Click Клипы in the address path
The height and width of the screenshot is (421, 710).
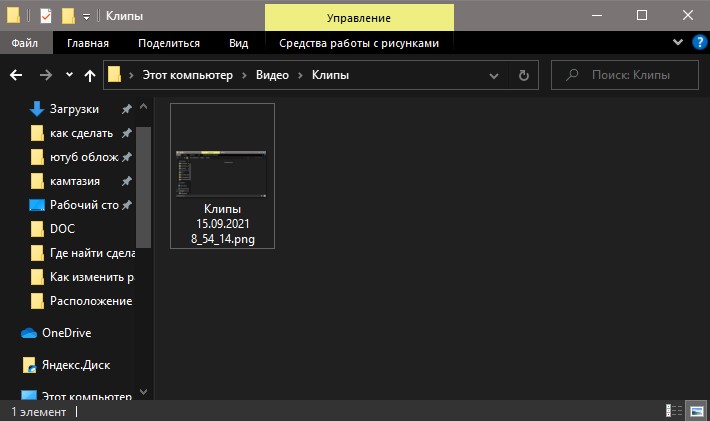coord(330,75)
